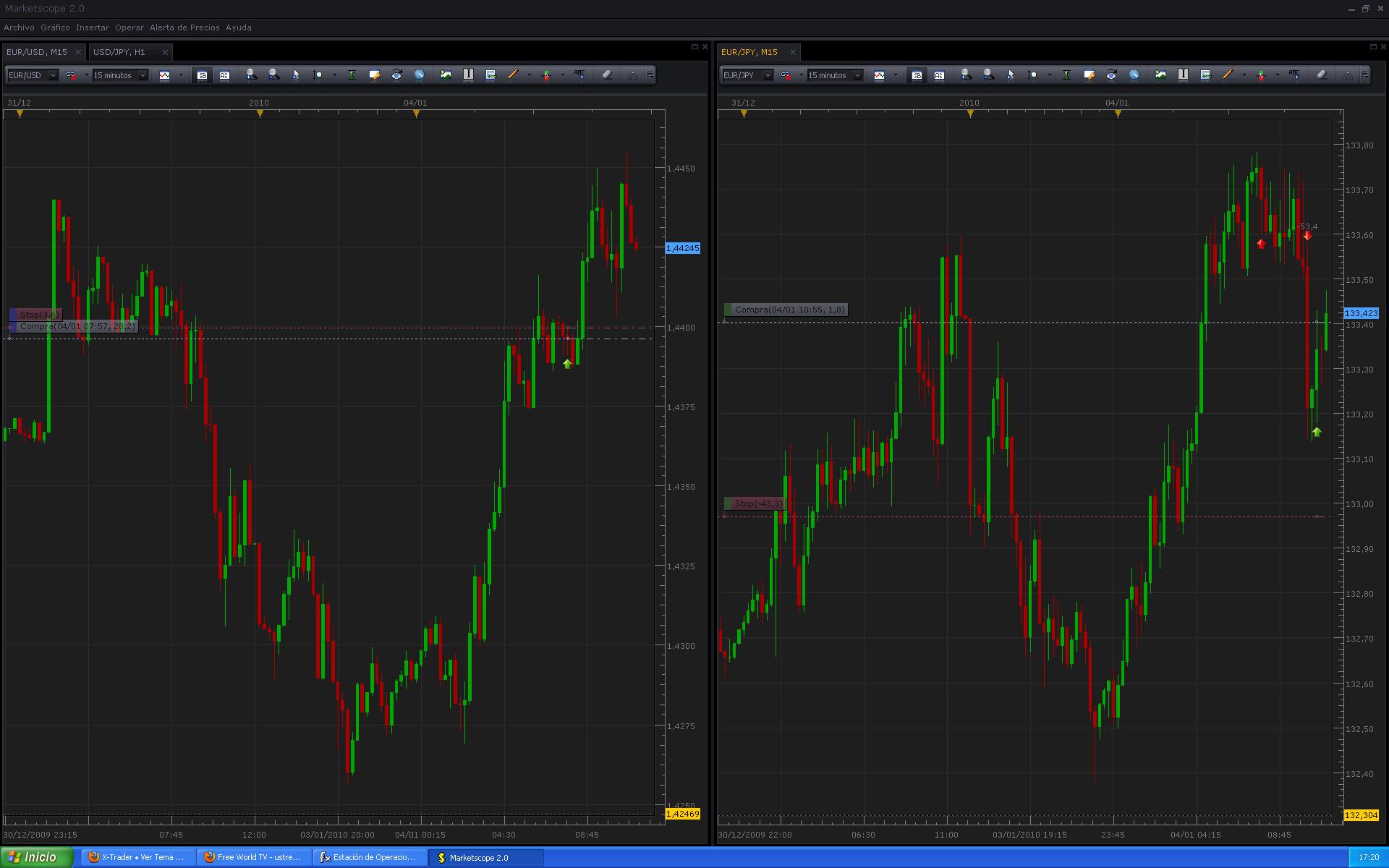This screenshot has height=868, width=1389.
Task: Click the add indicator picture icon on EUR/JPY toolbar
Action: coord(1160,75)
